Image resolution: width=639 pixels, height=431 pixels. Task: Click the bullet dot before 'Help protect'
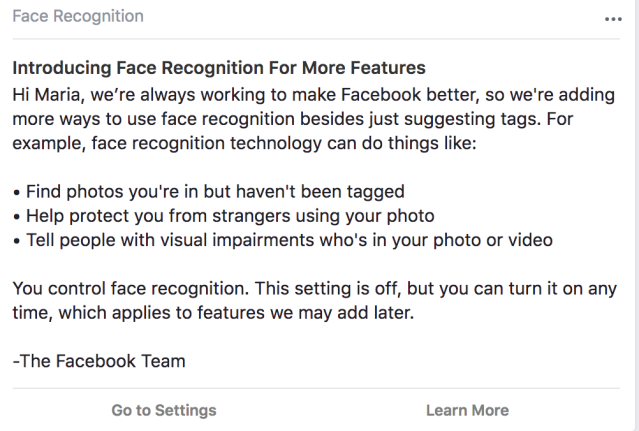tap(16, 217)
